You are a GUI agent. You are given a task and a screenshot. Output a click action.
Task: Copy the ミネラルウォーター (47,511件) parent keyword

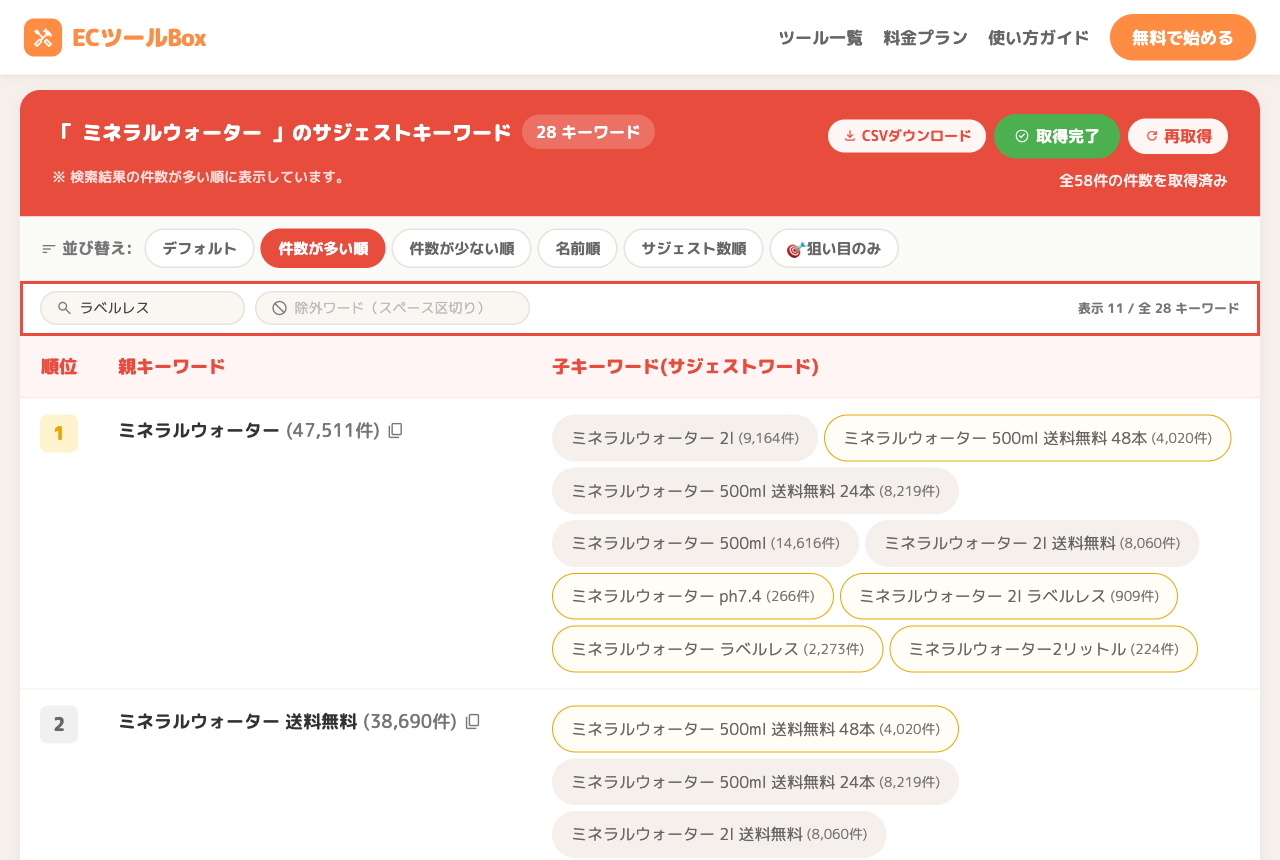395,430
